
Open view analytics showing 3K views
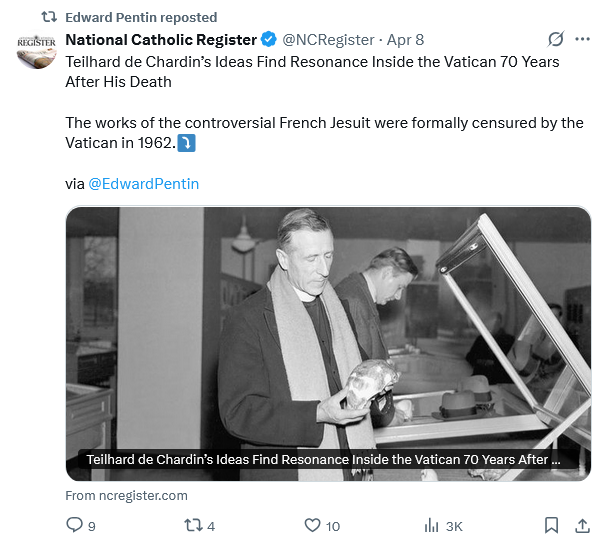tap(433, 525)
